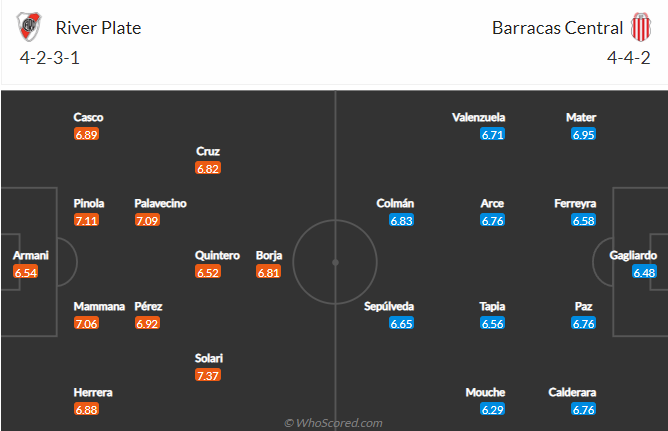
Task: Click the River Plate club crest
Action: [29, 27]
